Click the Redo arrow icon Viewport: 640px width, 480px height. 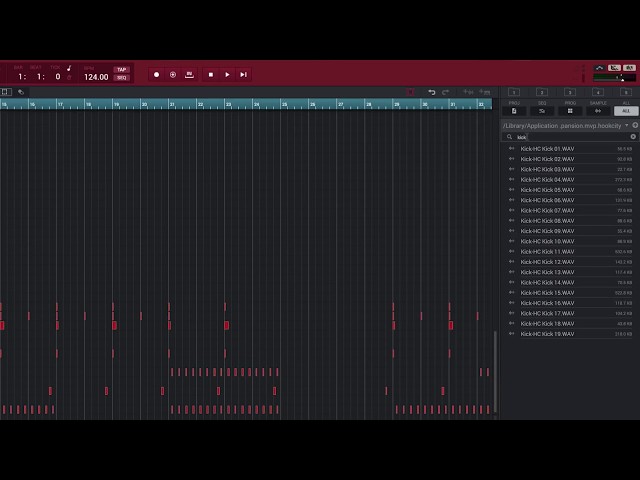click(x=445, y=92)
